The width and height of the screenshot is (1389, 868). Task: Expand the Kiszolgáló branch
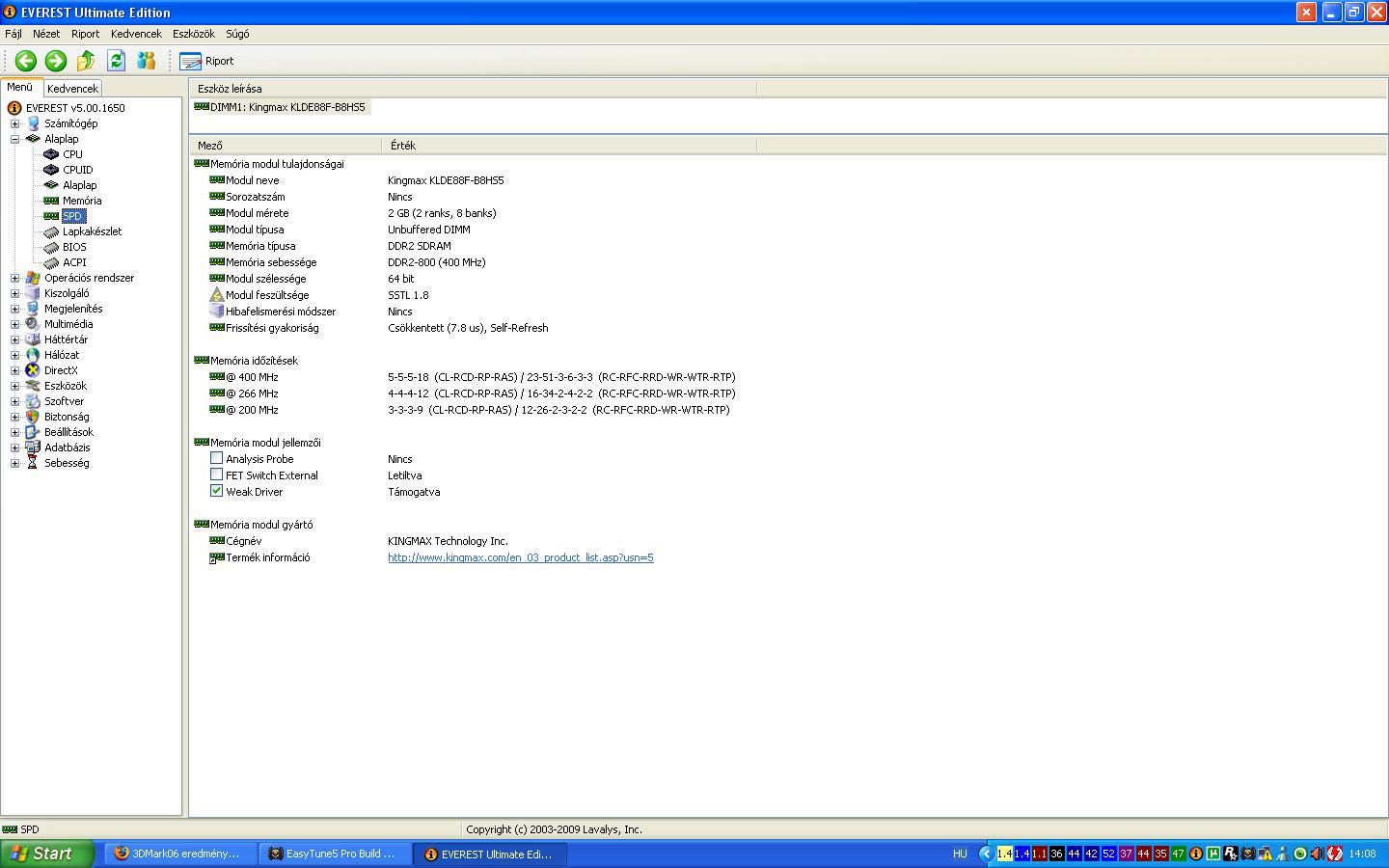[x=14, y=293]
